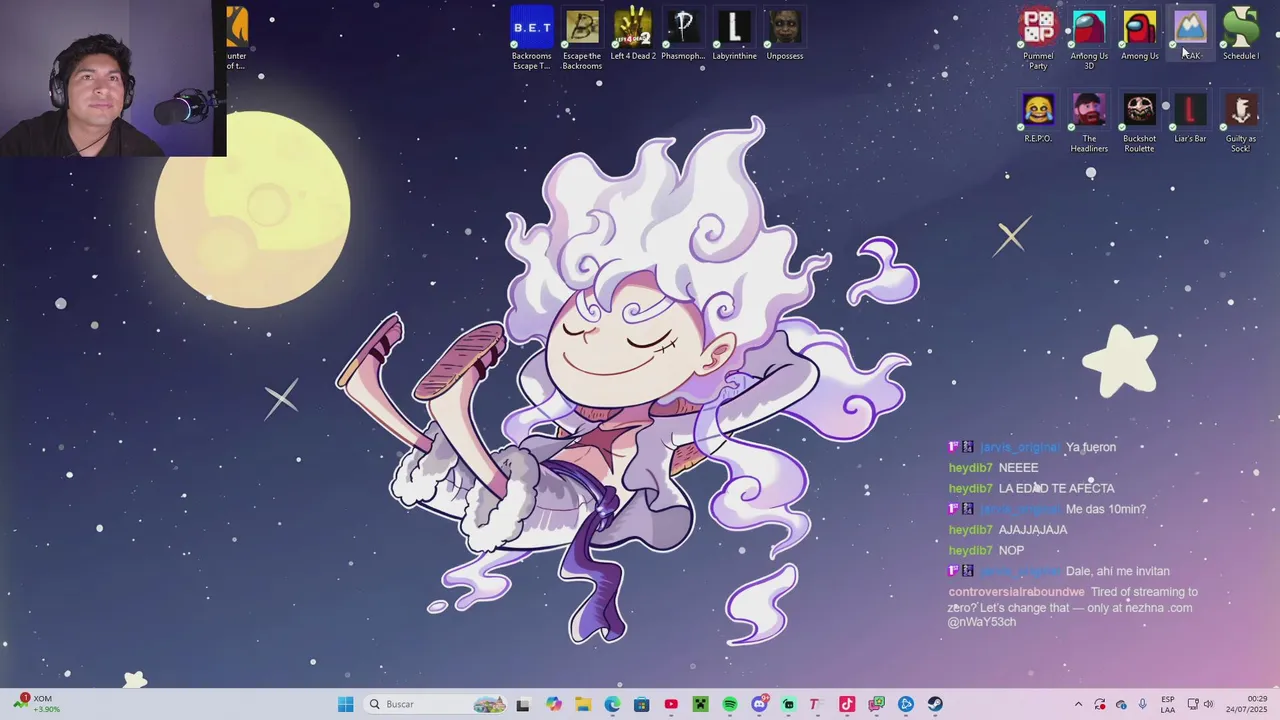The height and width of the screenshot is (720, 1280).
Task: Launch Steam from the taskbar
Action: [935, 704]
